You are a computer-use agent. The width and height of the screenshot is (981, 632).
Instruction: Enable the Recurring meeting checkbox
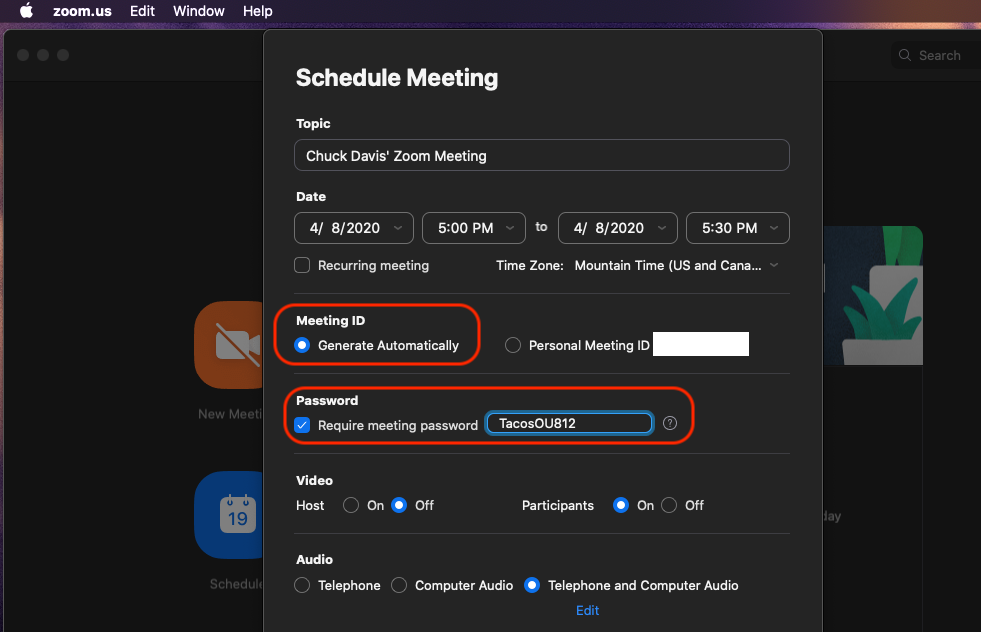302,265
